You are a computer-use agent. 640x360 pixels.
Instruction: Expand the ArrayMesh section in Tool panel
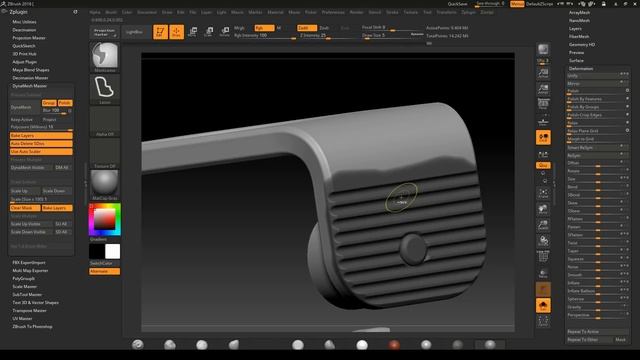[x=579, y=13]
